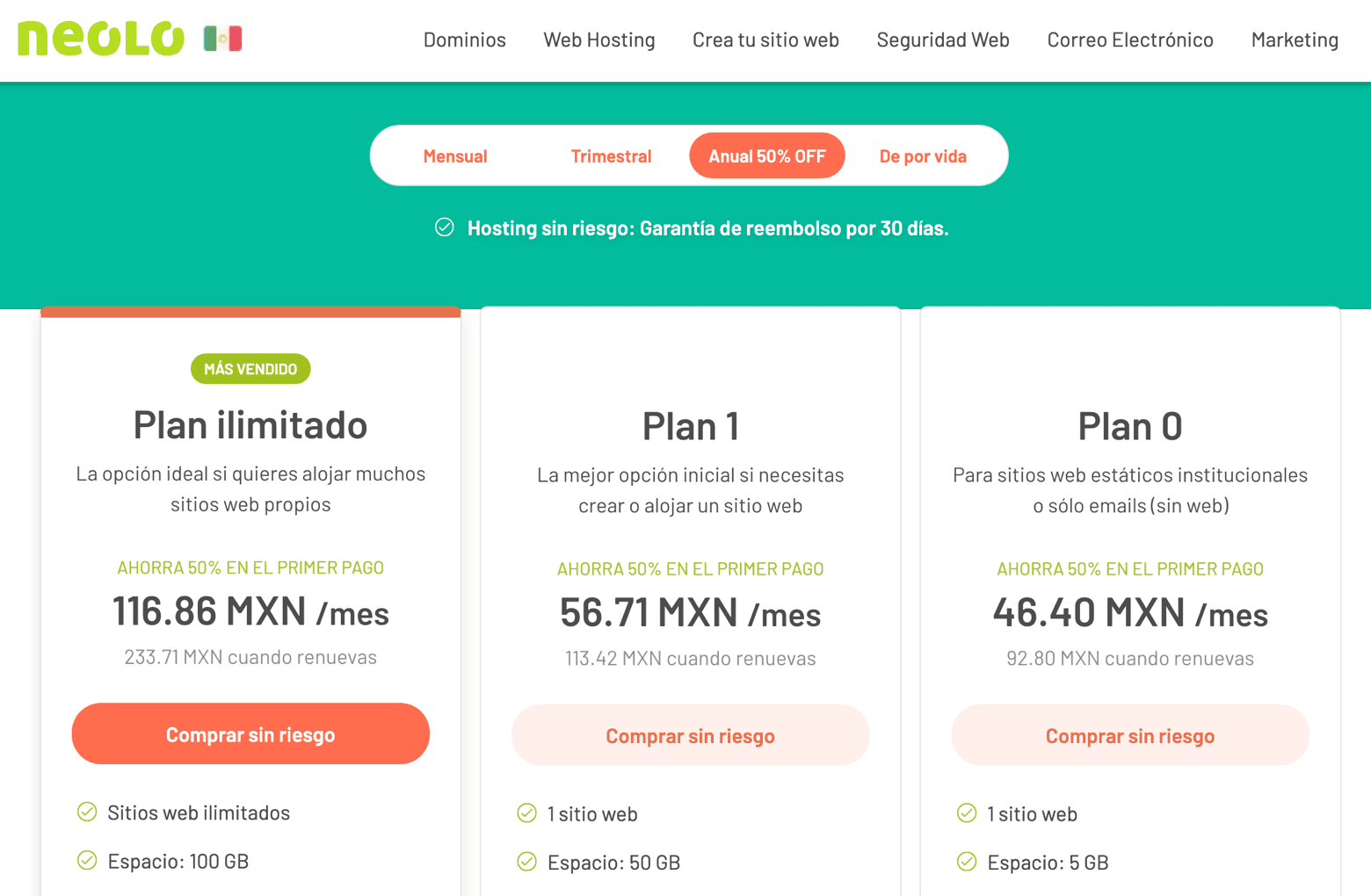Click checkmark icon next to Sitios web ilimitados
This screenshot has height=896, width=1371.
(x=87, y=812)
